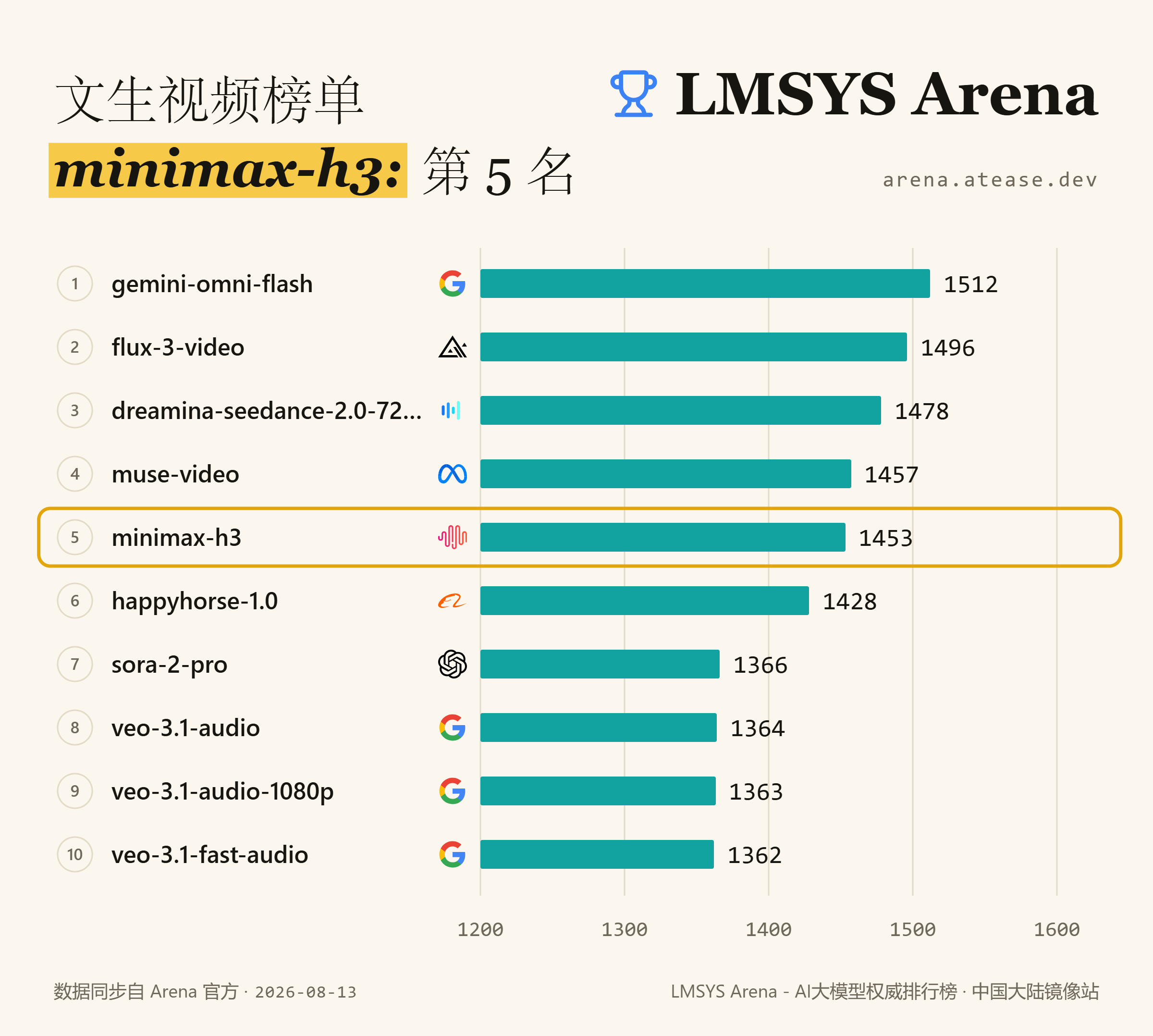Click the score value 1512
This screenshot has height=1036, width=1153.
point(971,284)
